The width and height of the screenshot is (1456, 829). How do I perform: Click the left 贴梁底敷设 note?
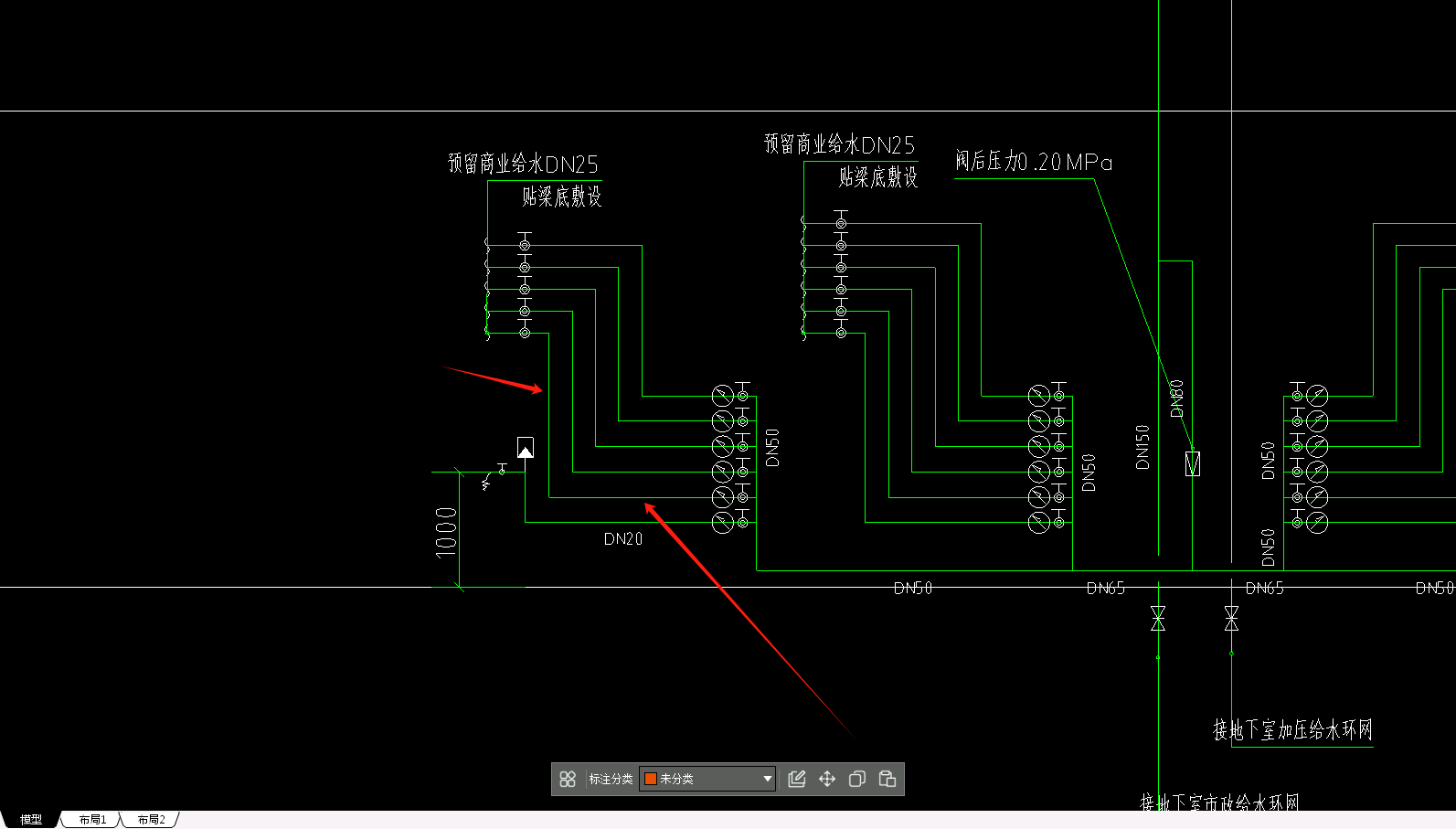[x=562, y=197]
